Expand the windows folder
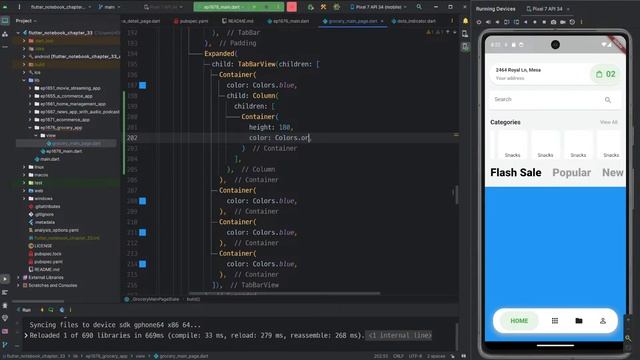This screenshot has width=640, height=360. (24, 199)
